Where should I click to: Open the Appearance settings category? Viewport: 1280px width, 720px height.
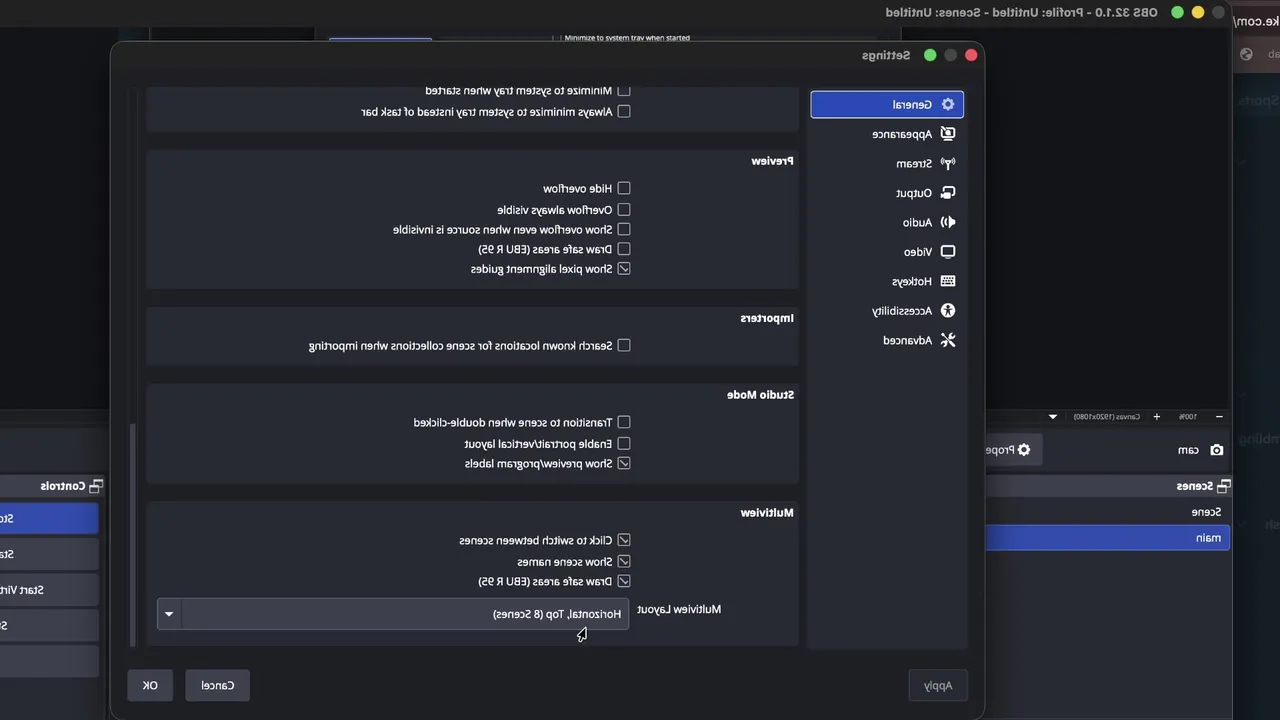[913, 134]
